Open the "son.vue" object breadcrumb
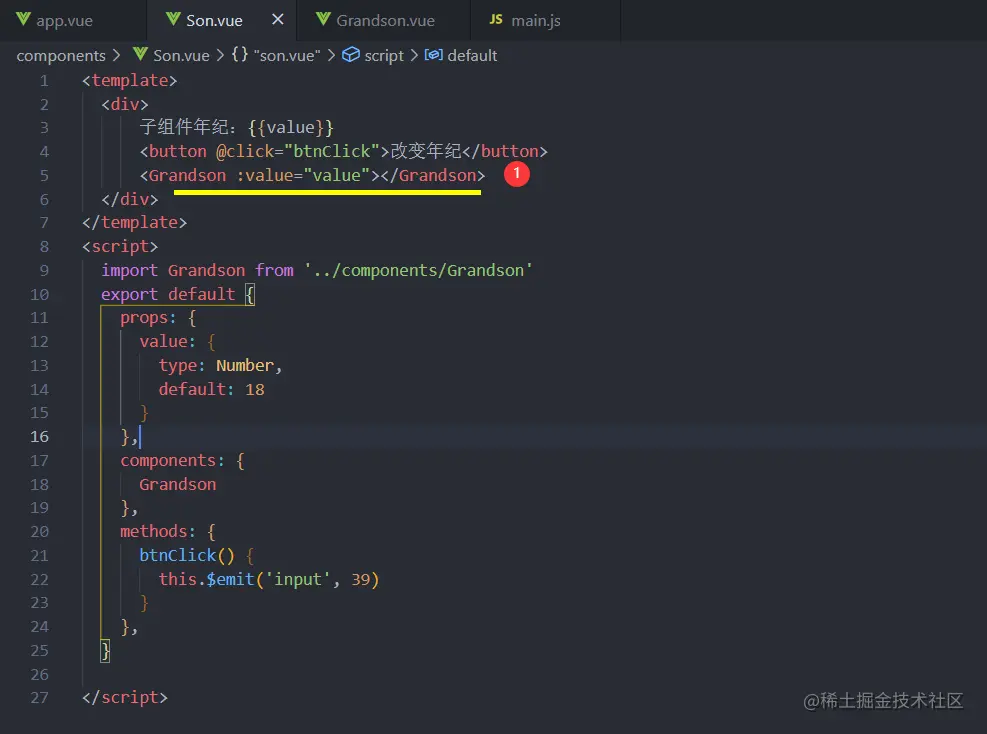This screenshot has height=734, width=987. [287, 55]
